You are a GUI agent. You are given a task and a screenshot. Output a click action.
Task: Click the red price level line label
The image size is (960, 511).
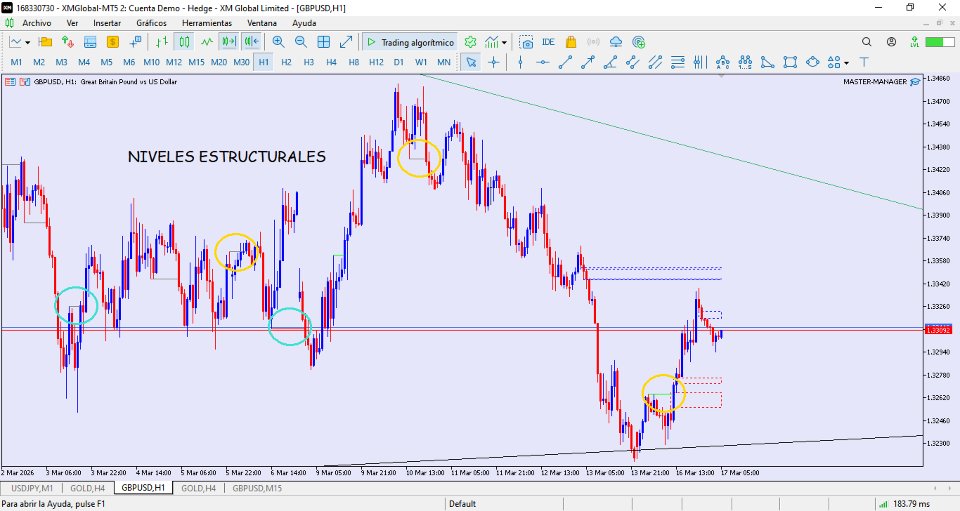937,330
